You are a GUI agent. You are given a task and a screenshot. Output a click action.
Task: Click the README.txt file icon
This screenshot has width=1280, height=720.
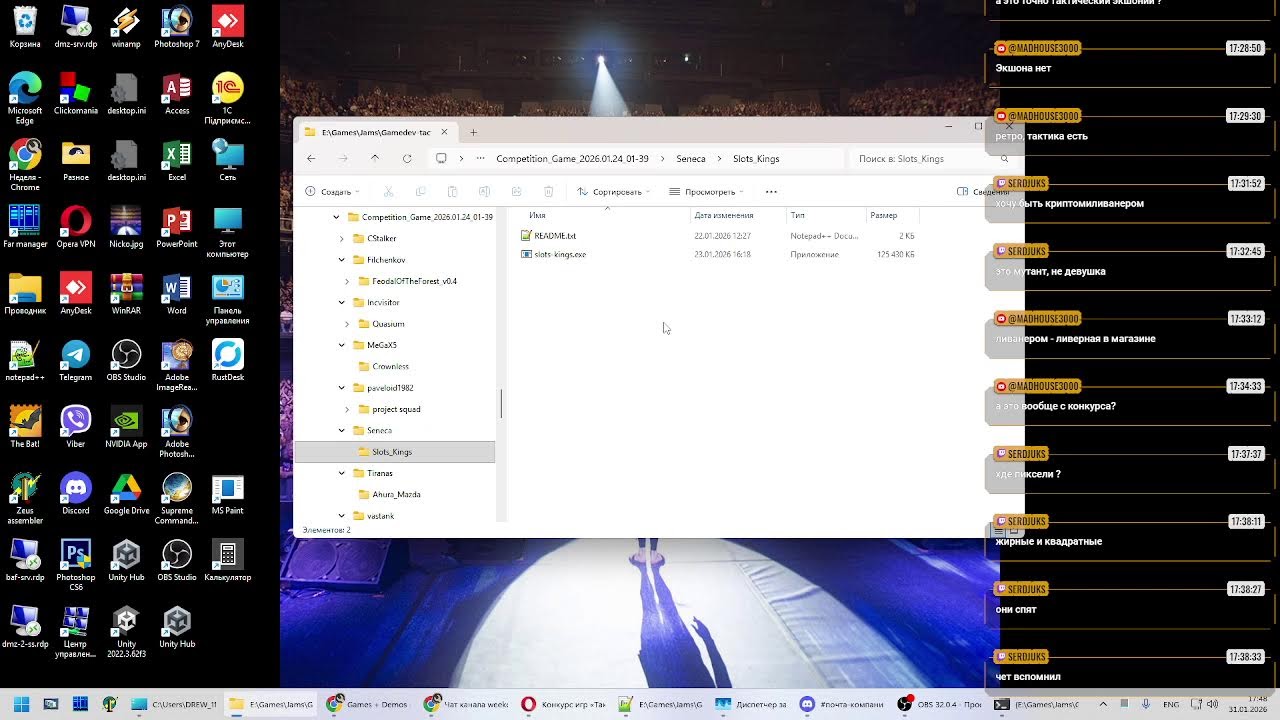526,236
